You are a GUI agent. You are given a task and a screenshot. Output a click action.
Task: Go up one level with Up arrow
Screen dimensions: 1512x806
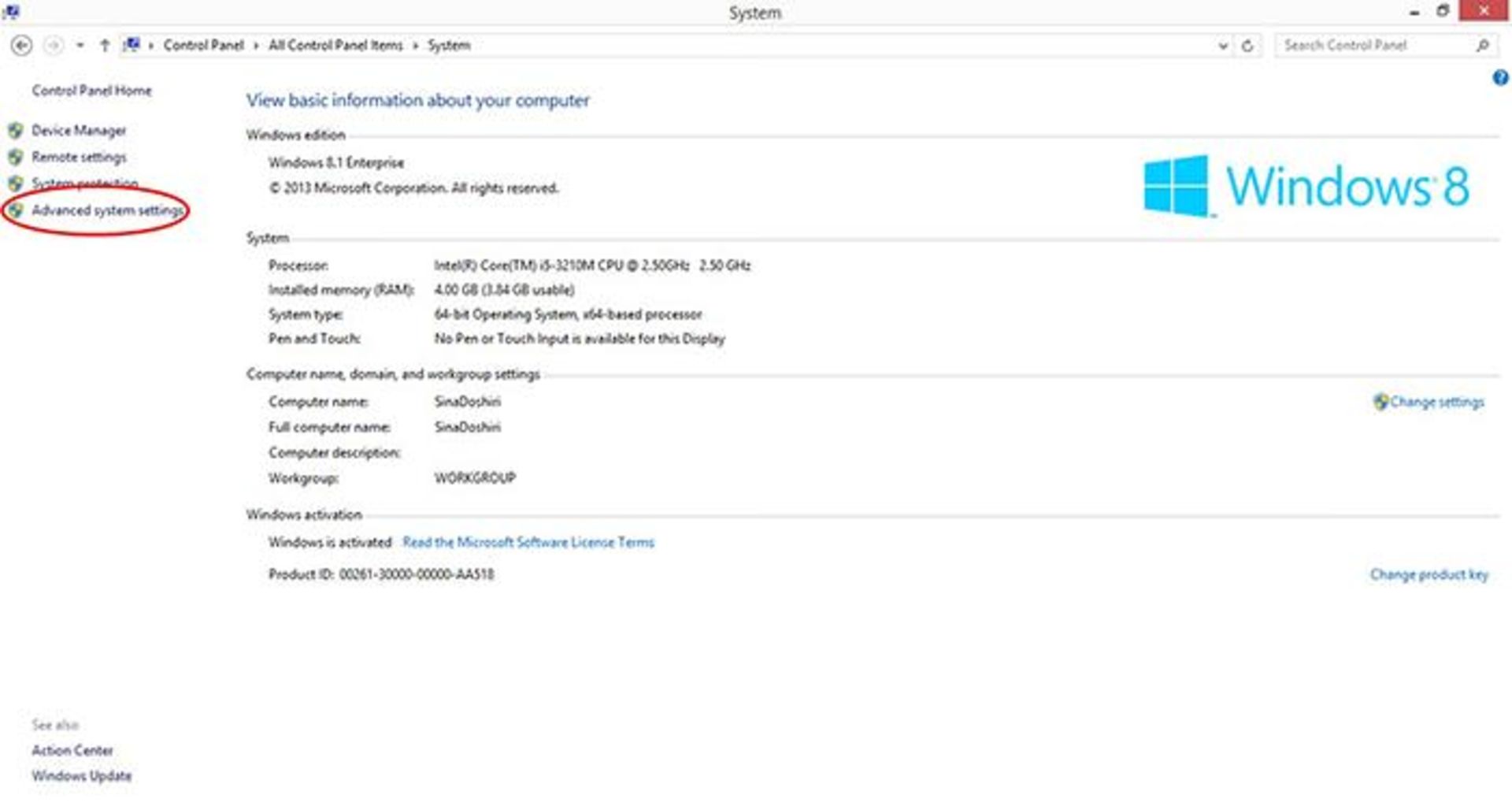(104, 46)
